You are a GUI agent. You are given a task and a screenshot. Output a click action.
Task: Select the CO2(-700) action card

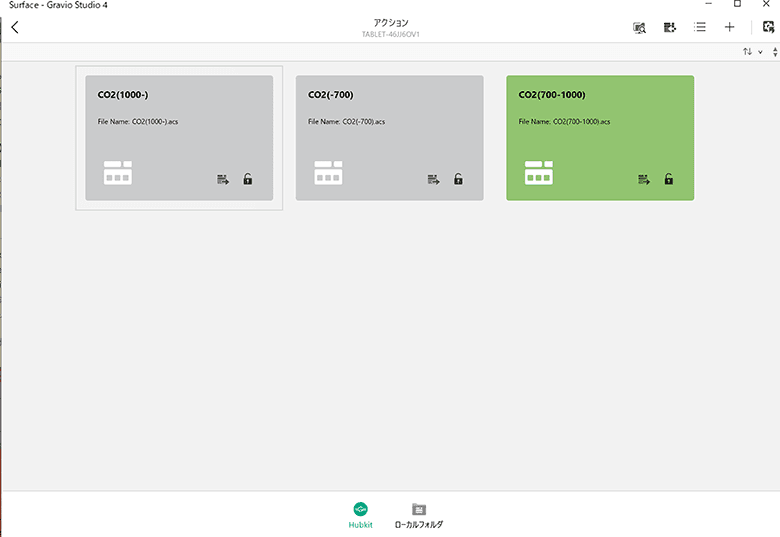(390, 138)
